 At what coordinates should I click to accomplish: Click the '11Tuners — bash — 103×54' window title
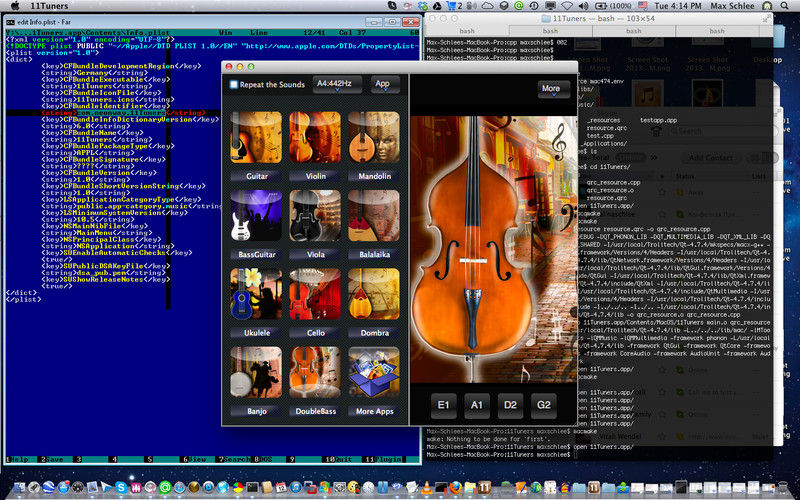point(604,18)
